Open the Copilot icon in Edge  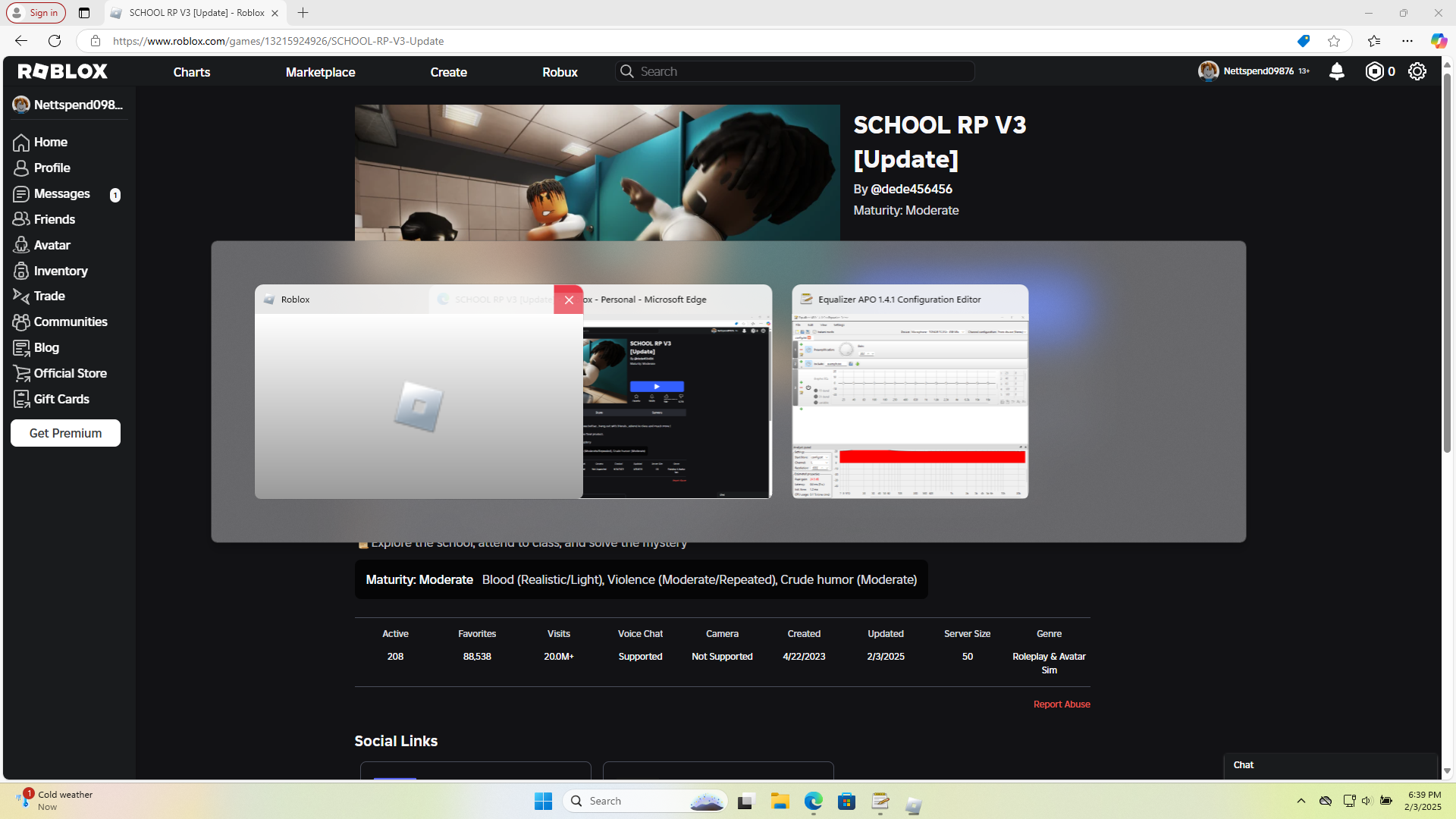pyautogui.click(x=1439, y=41)
